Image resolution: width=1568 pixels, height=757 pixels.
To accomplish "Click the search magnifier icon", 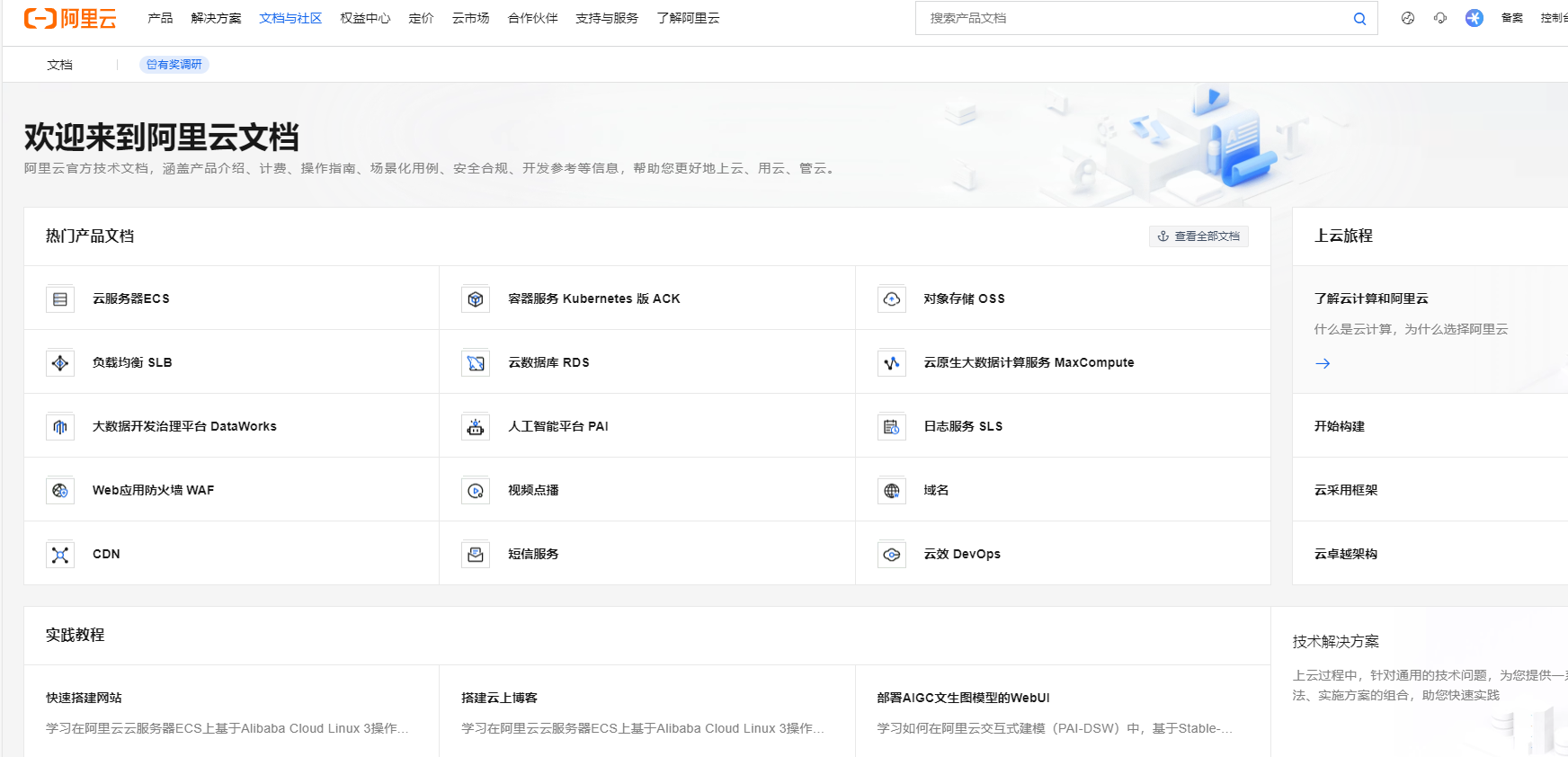I will 1359,18.
